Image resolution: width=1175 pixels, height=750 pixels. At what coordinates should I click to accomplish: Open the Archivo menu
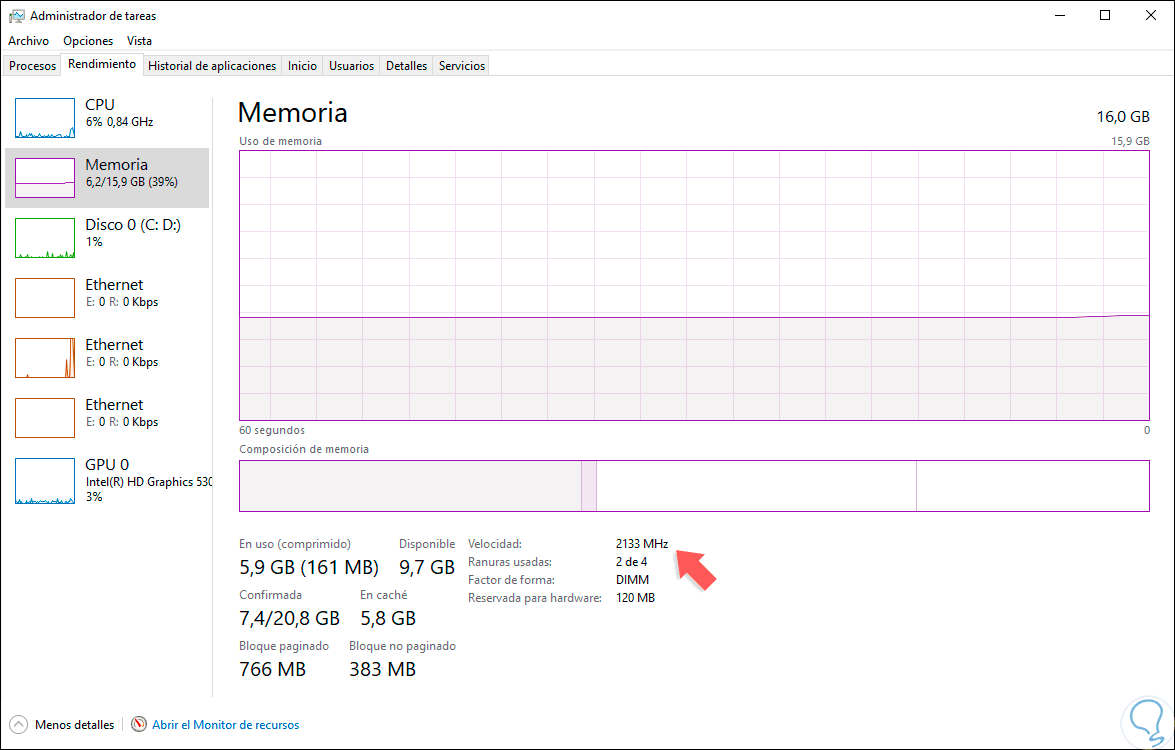tap(28, 40)
